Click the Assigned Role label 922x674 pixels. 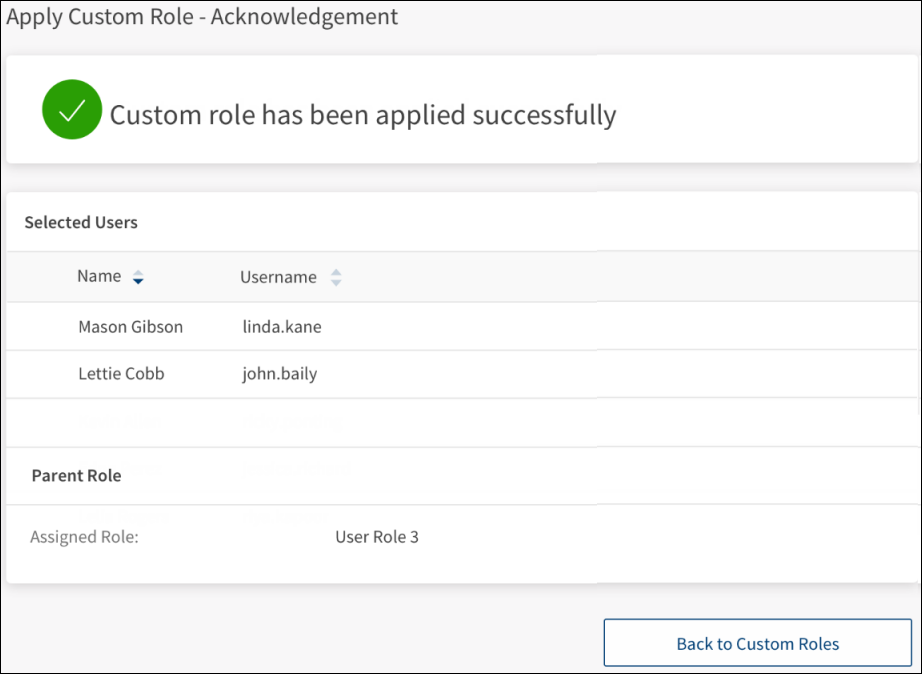click(84, 537)
